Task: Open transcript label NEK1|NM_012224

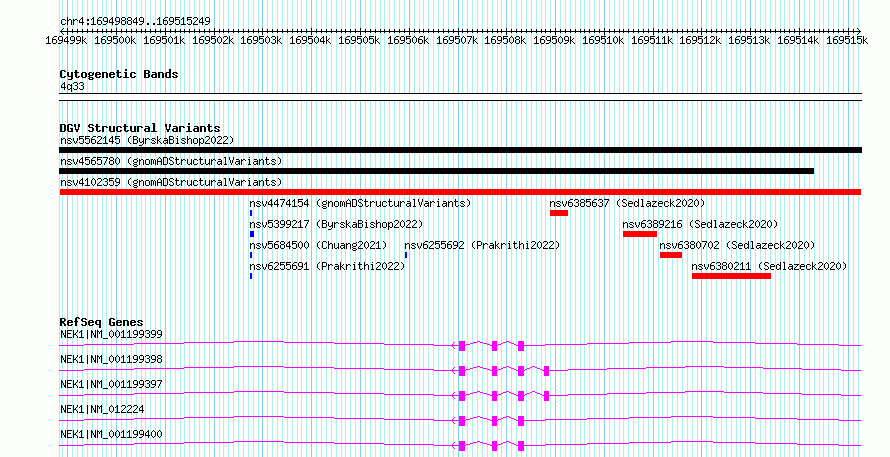Action: click(x=102, y=409)
